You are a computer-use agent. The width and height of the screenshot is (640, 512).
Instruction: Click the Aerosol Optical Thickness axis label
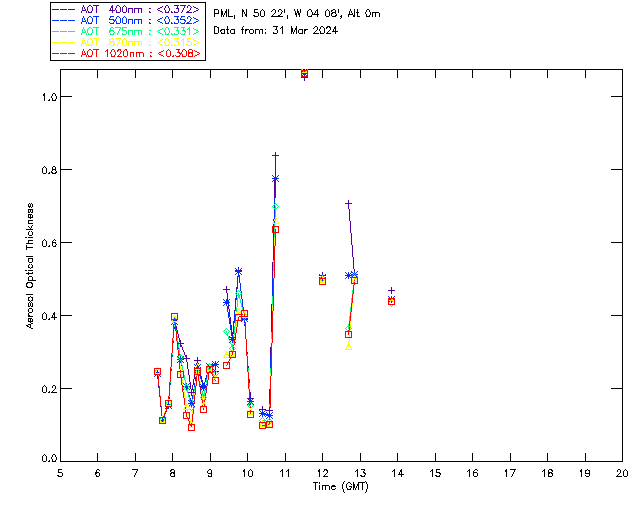pos(30,266)
